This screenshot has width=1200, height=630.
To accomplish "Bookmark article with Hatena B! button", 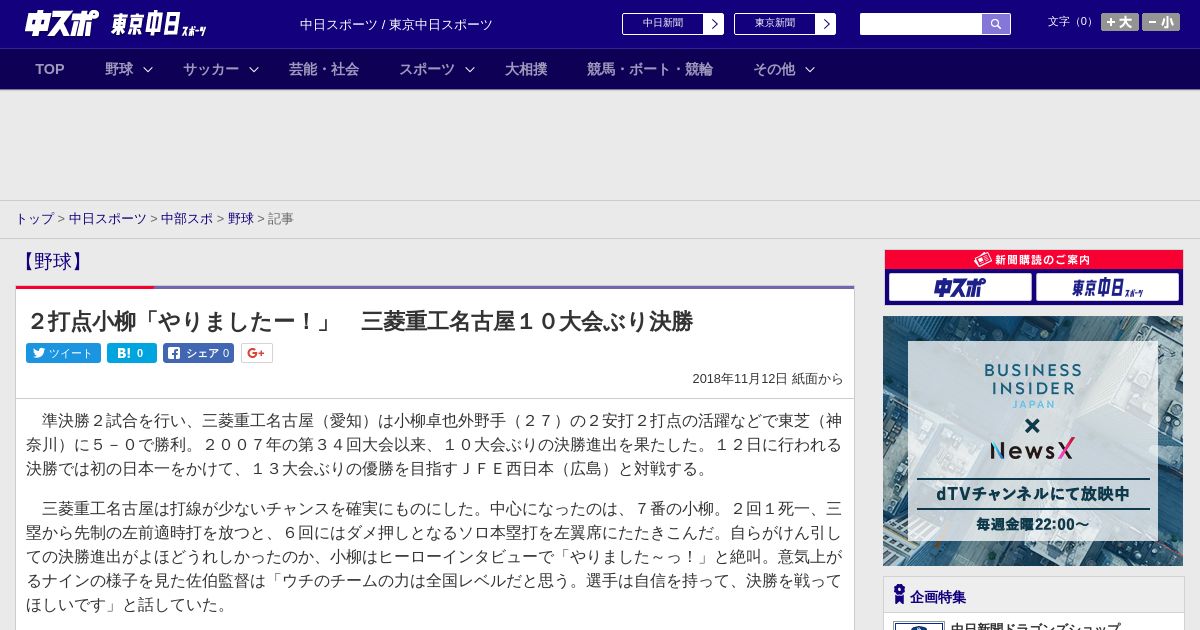I will (132, 353).
